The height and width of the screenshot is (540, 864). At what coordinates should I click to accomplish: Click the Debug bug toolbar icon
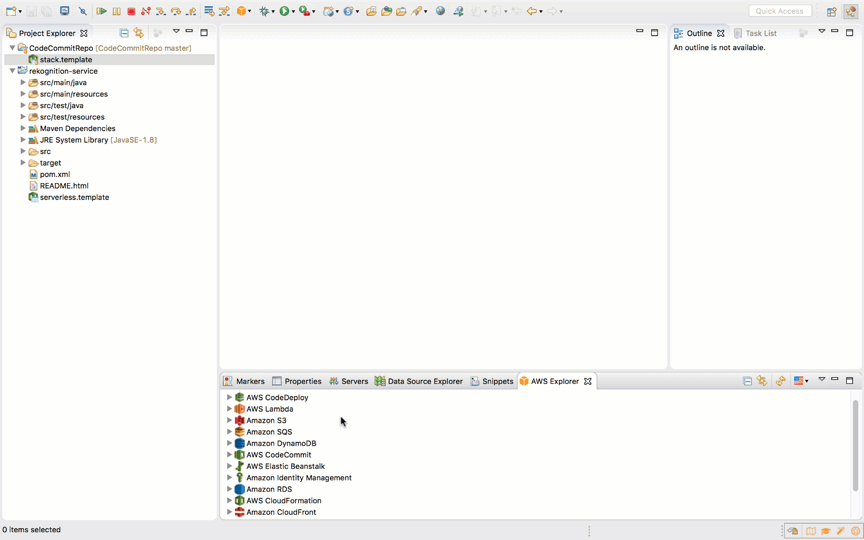point(264,11)
